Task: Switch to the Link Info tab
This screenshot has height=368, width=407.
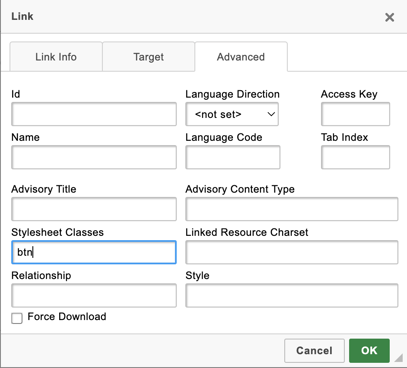Action: tap(56, 57)
